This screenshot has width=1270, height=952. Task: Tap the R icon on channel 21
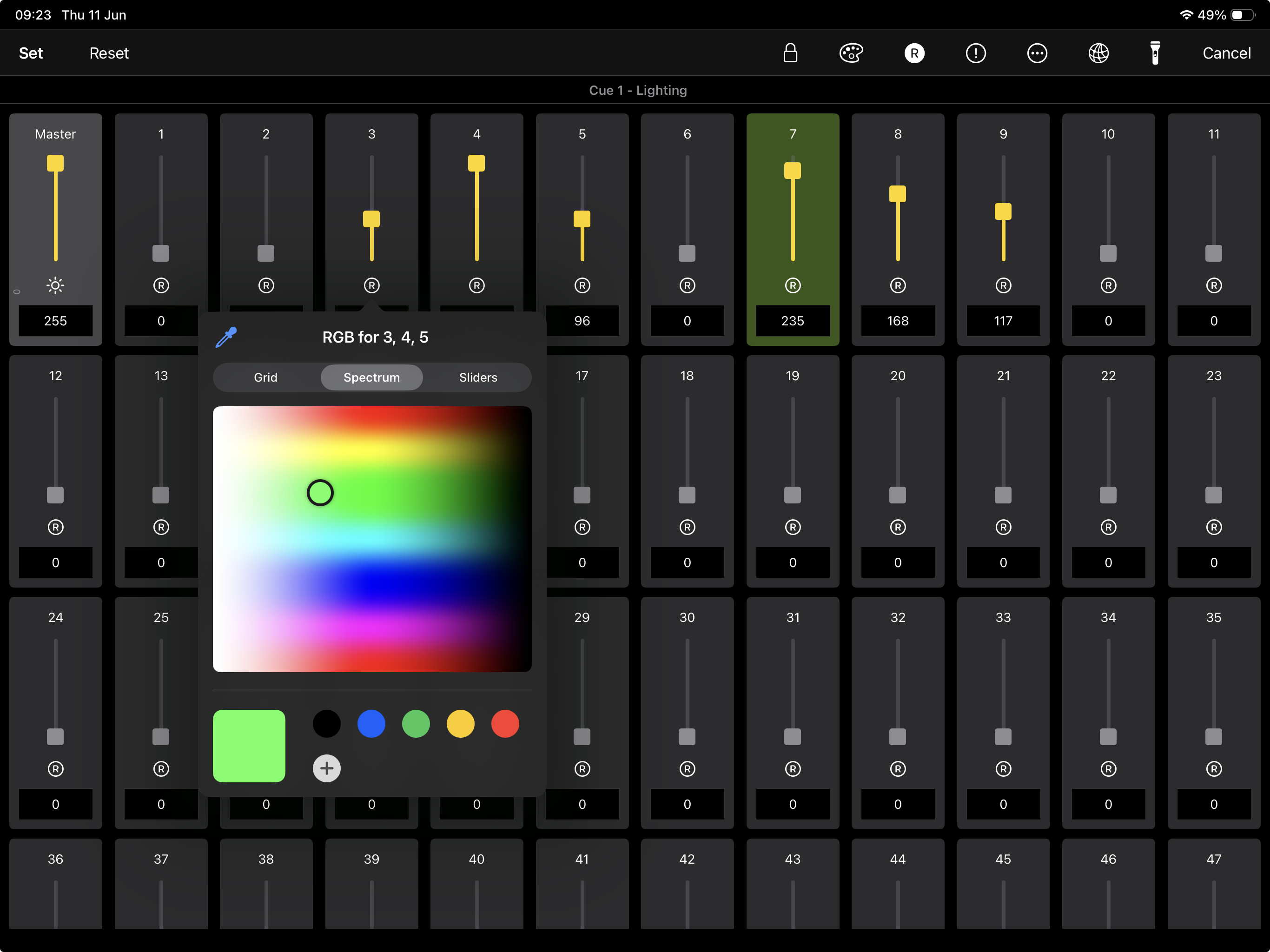click(x=1004, y=527)
